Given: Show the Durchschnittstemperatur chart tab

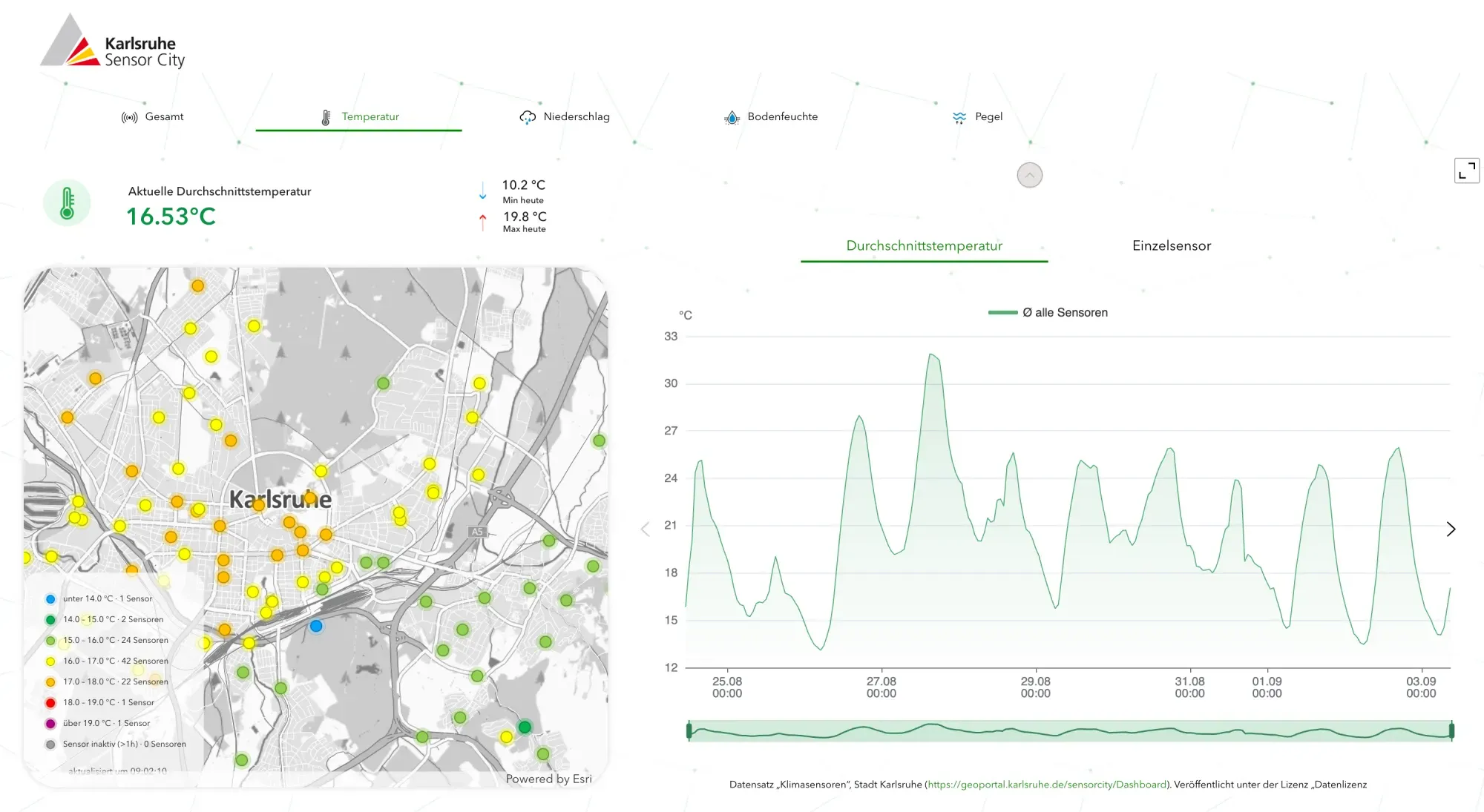Looking at the screenshot, I should click(x=925, y=245).
